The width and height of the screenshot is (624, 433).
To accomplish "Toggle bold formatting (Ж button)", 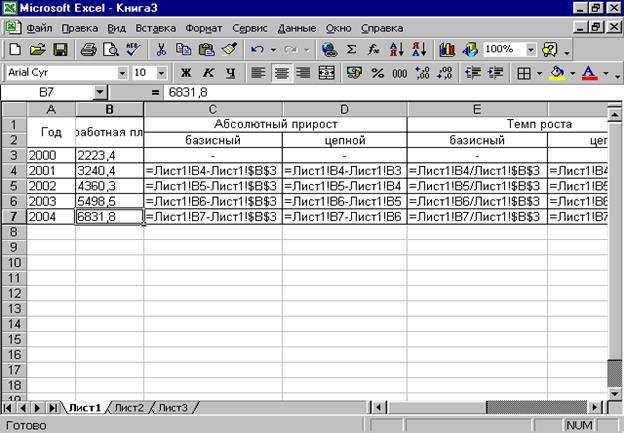I will (186, 73).
